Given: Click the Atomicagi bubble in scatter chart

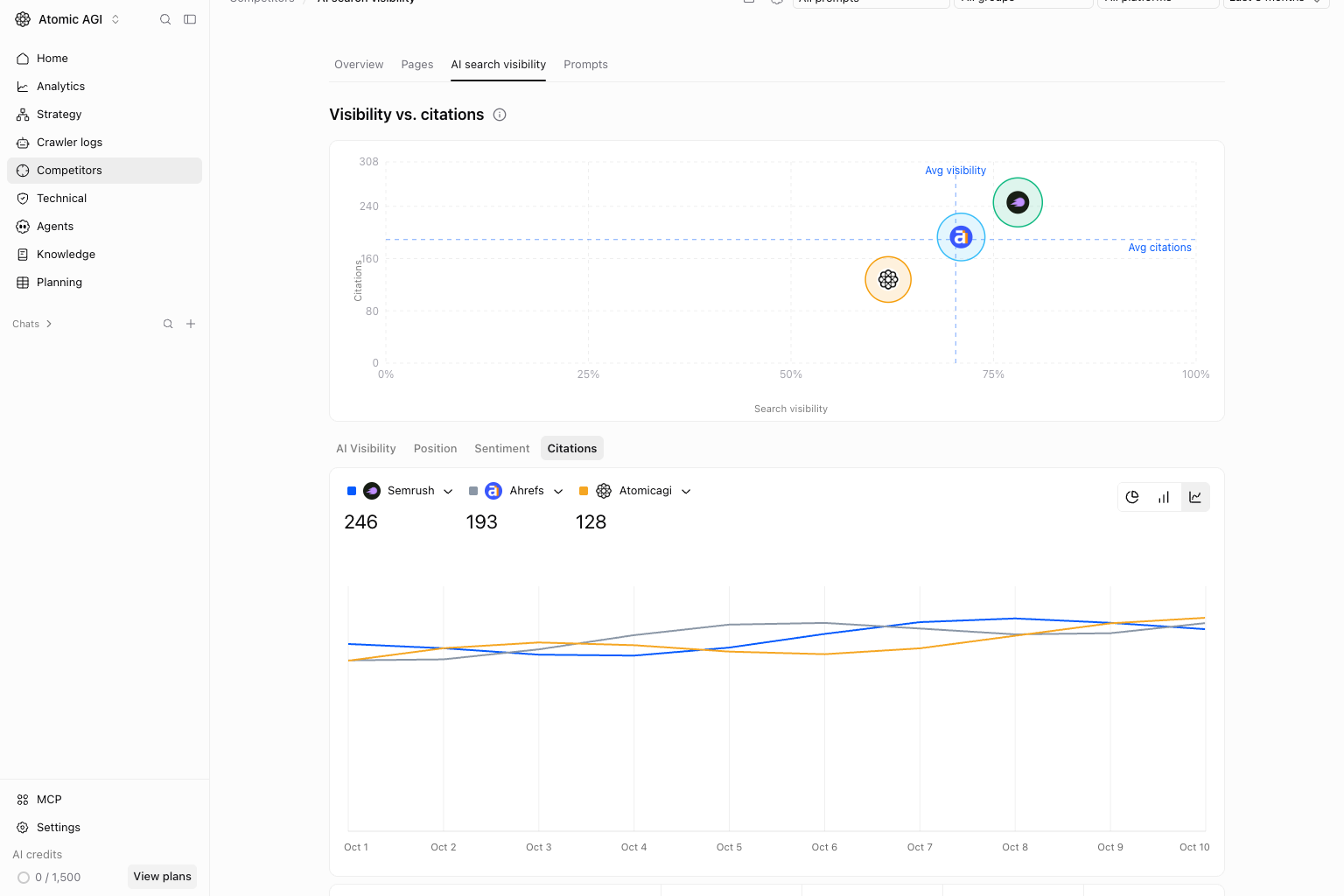Looking at the screenshot, I should coord(888,280).
